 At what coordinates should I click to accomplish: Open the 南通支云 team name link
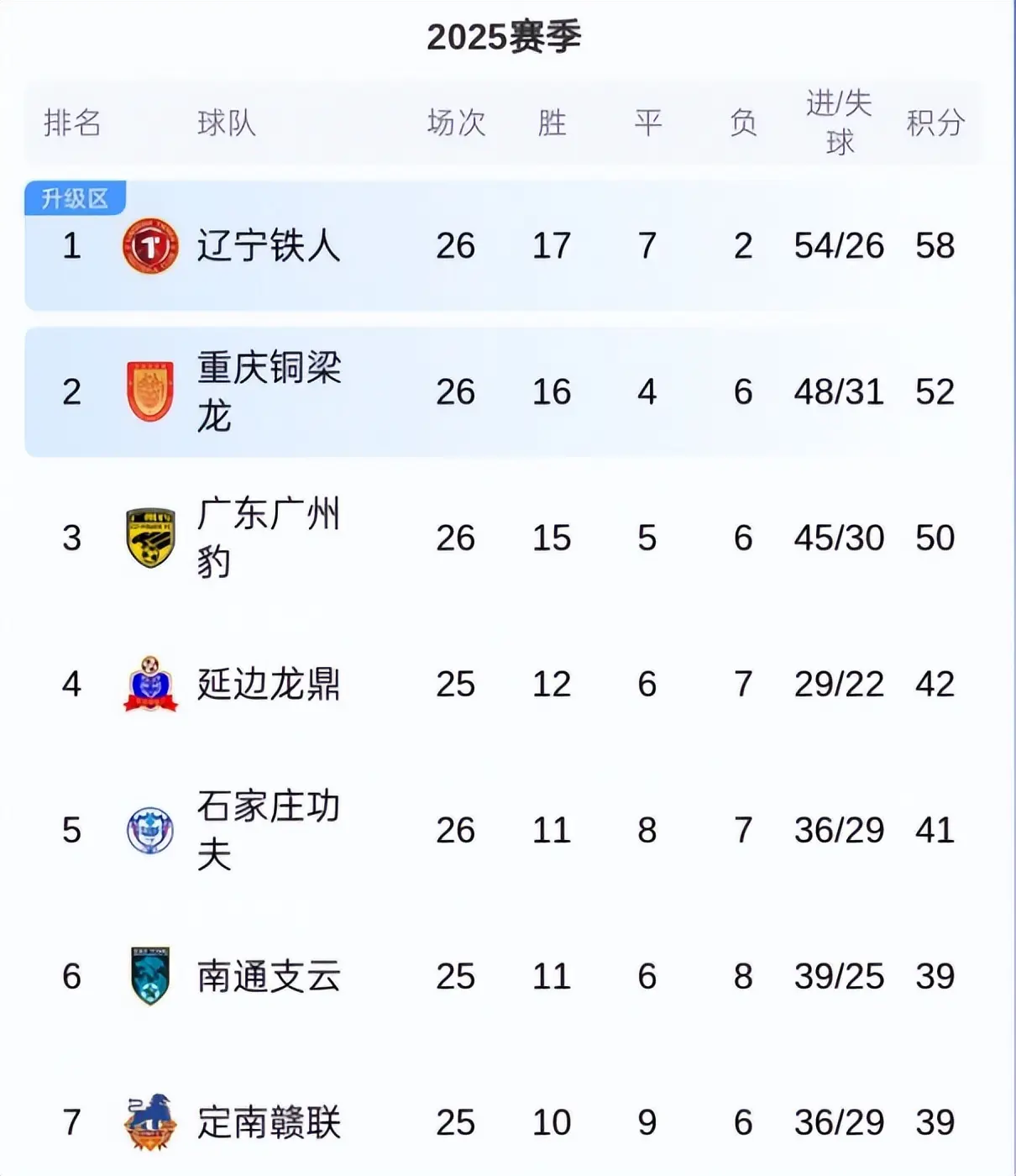pos(269,976)
